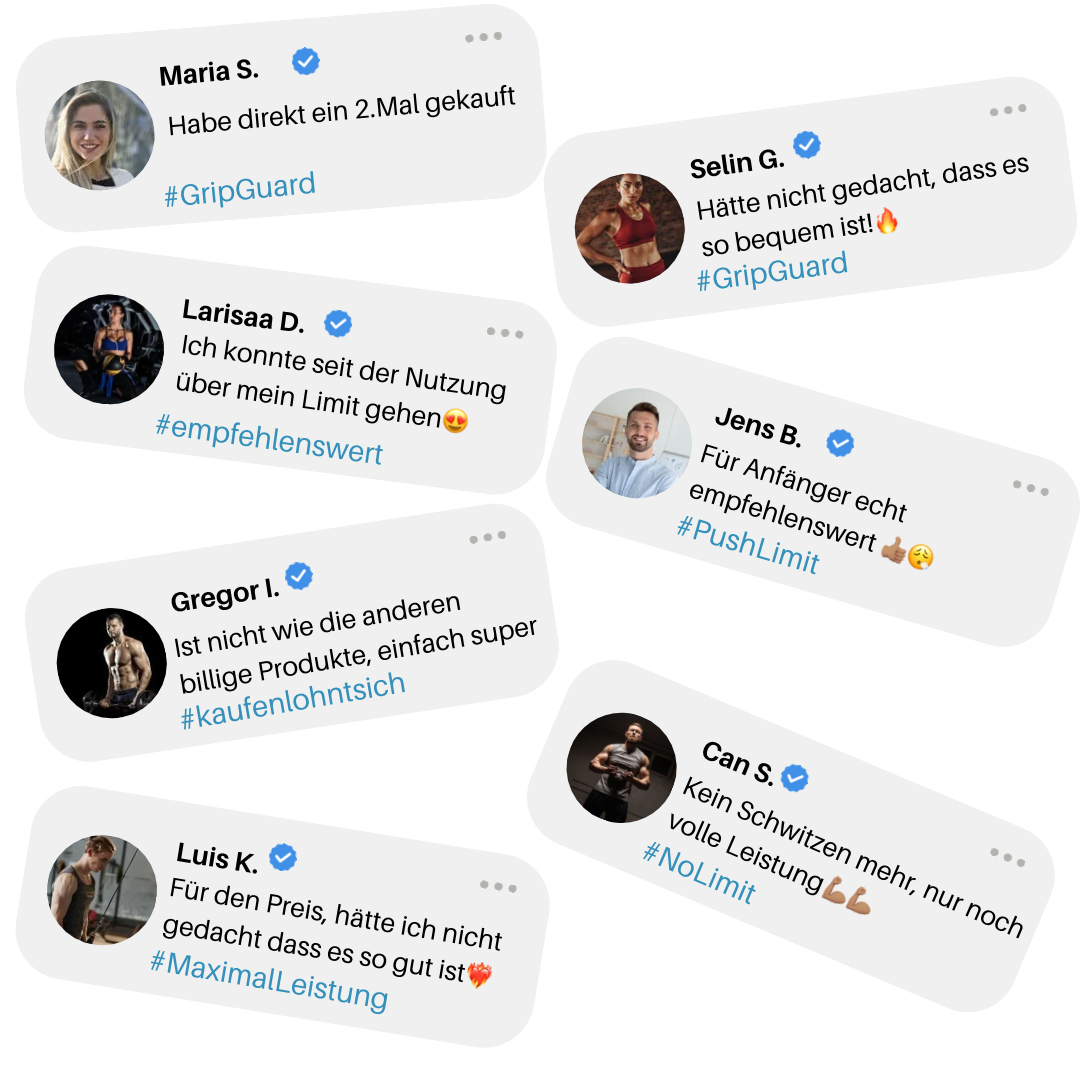Click the verified badge next to Maria S.
This screenshot has height=1080, width=1080.
305,61
